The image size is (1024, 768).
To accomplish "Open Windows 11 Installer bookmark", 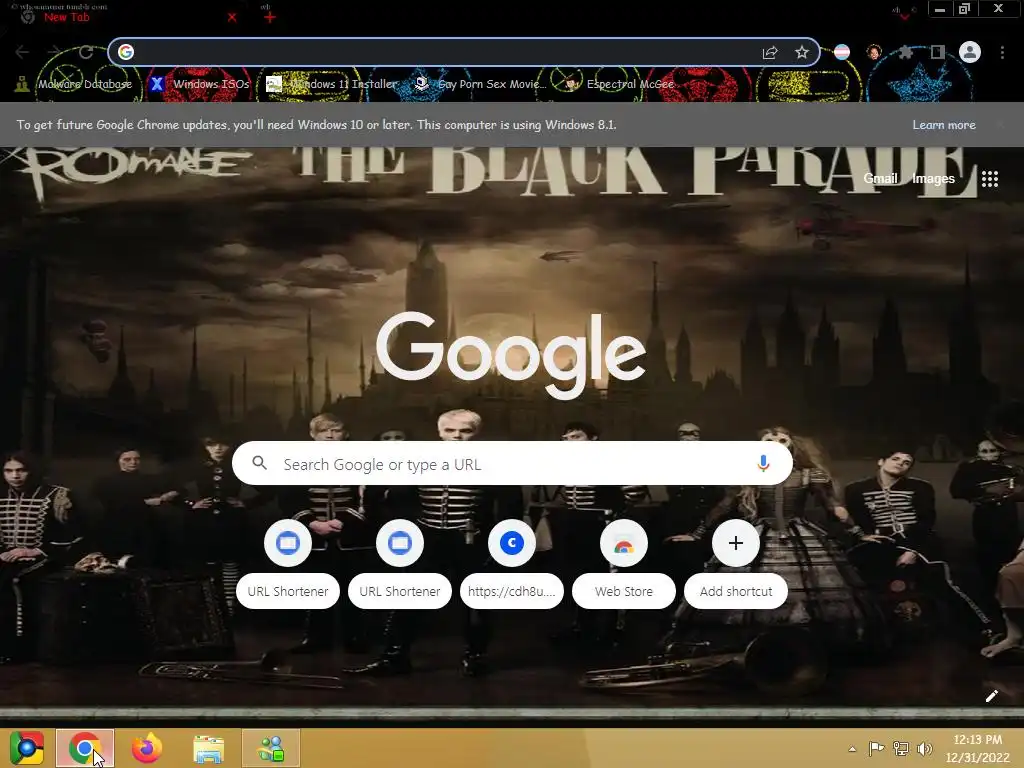I will pyautogui.click(x=332, y=84).
